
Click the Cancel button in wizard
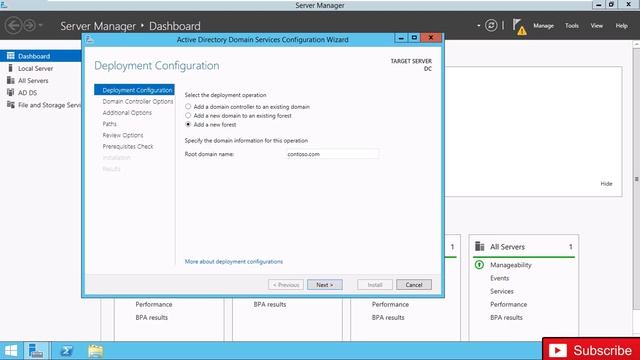click(413, 284)
